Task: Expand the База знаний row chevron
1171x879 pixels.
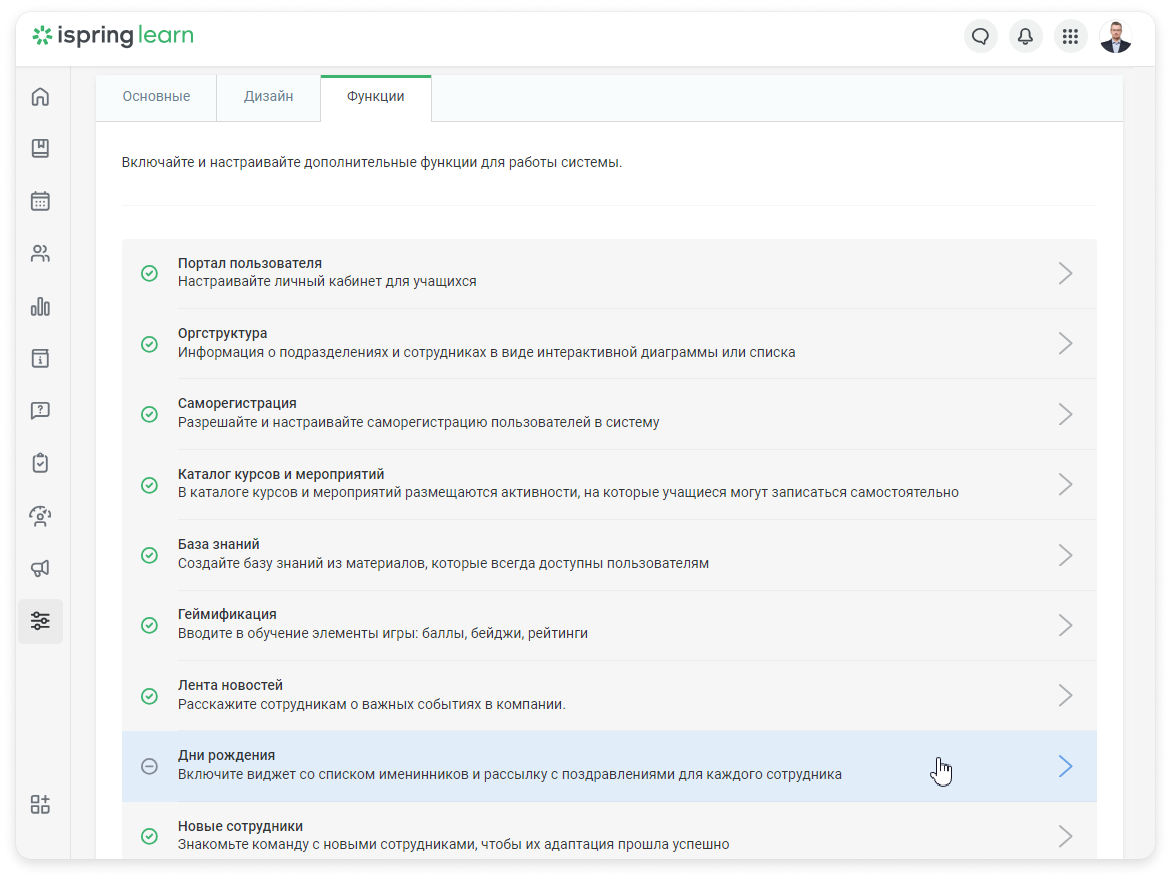Action: pyautogui.click(x=1065, y=555)
